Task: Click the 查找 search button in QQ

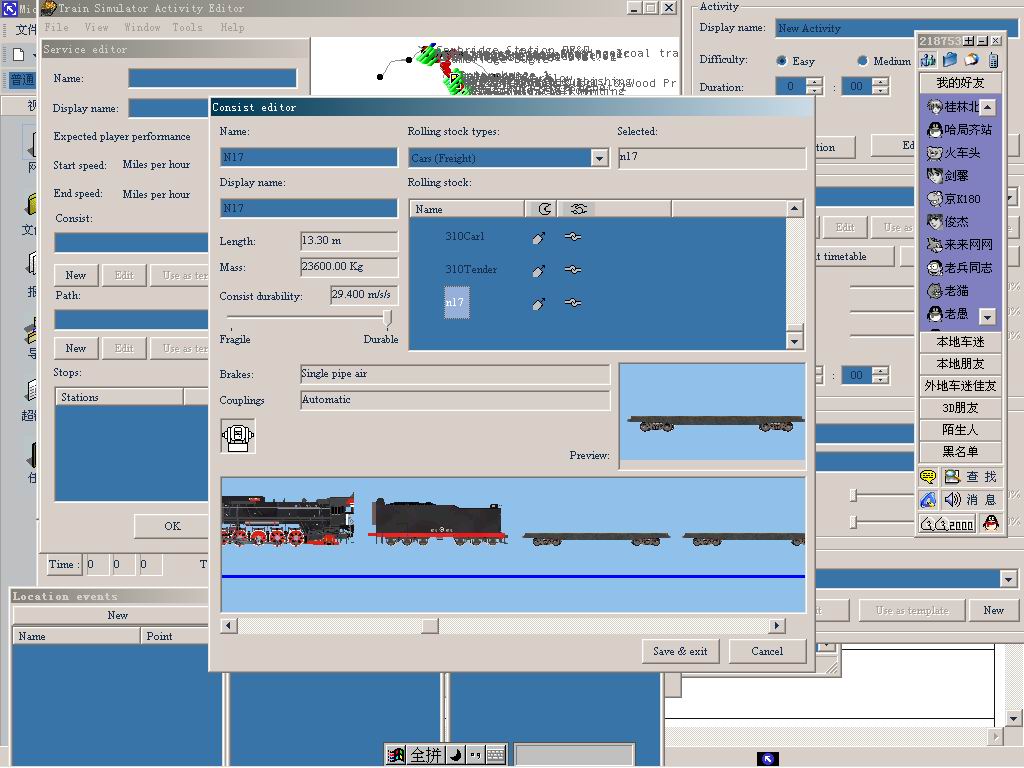Action: pos(971,477)
